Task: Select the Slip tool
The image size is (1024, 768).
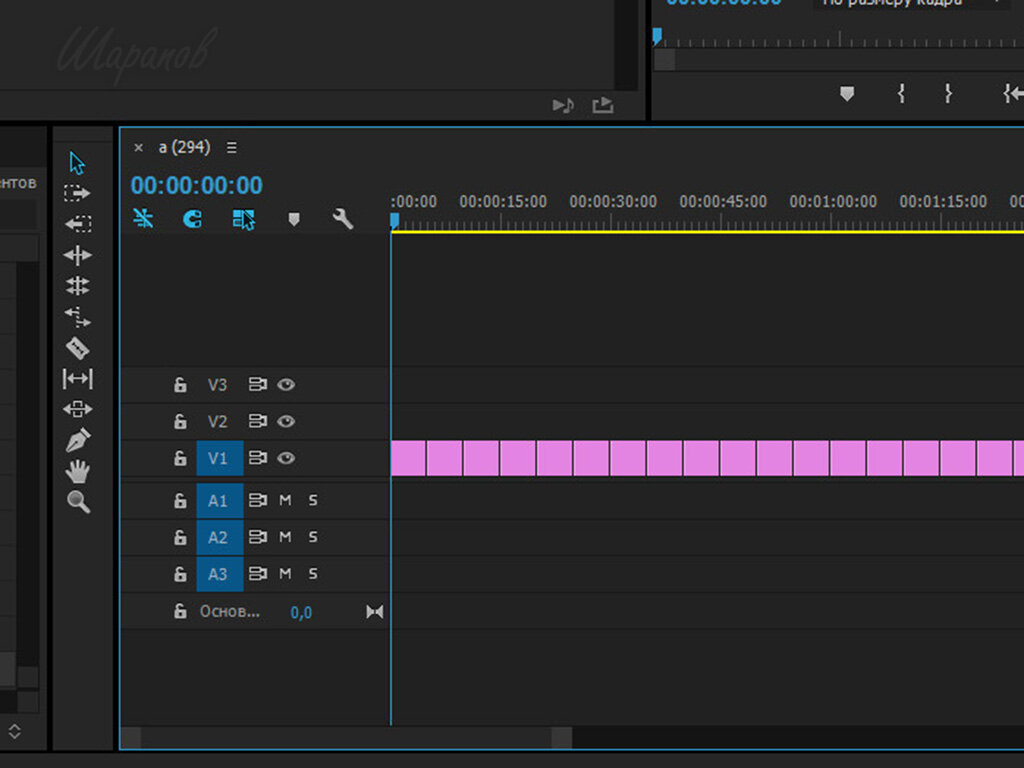Action: (x=77, y=379)
